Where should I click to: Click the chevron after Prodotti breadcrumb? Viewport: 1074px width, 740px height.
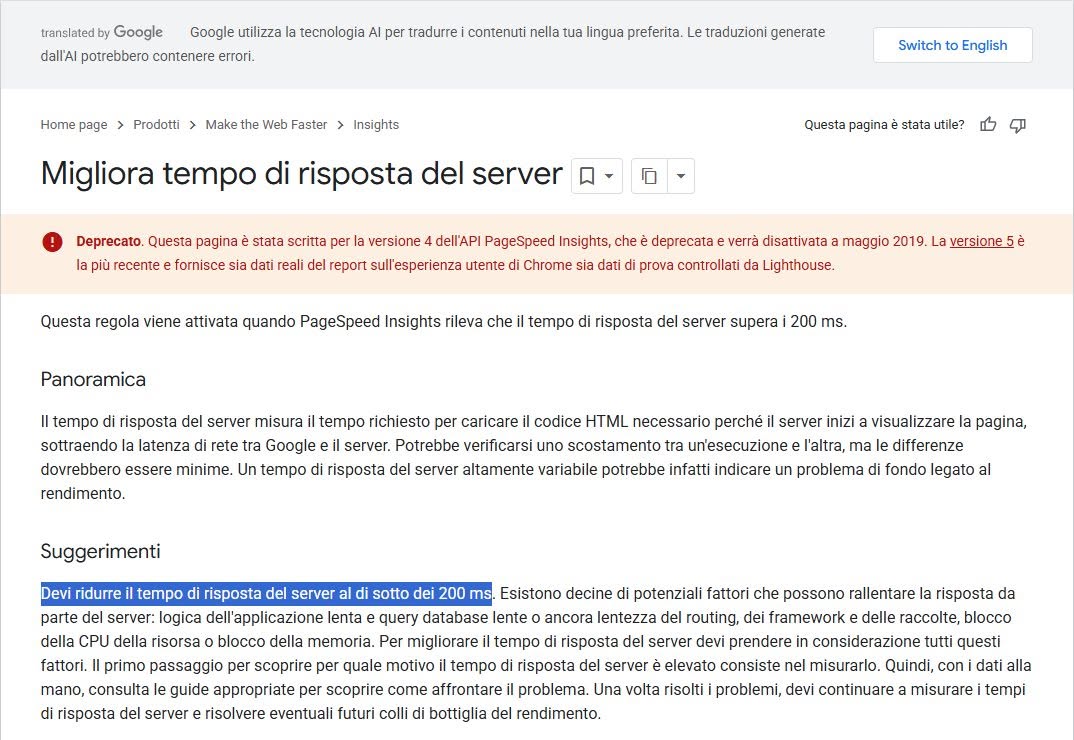point(192,125)
